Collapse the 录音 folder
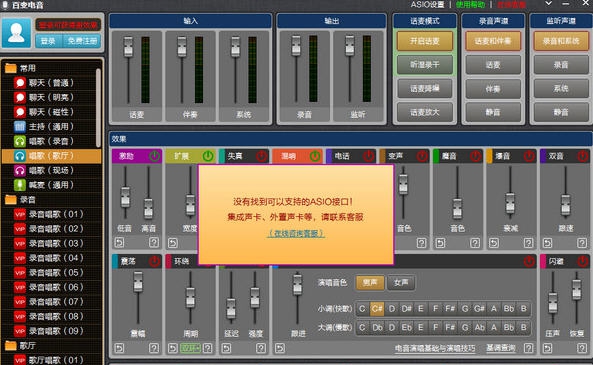The height and width of the screenshot is (365, 593). pos(11,199)
